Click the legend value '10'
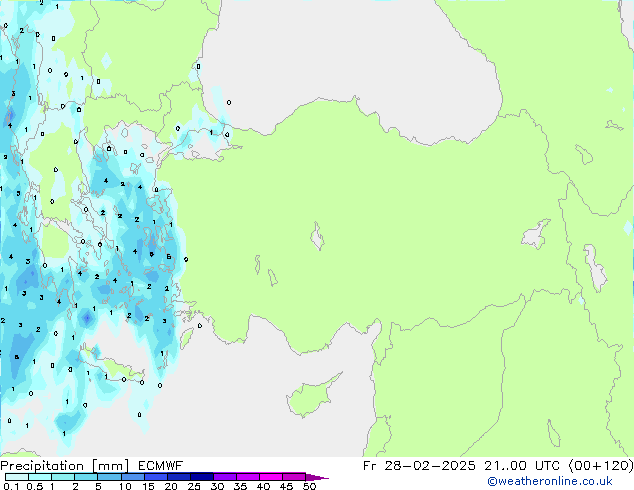Image resolution: width=634 pixels, height=490 pixels. click(125, 486)
